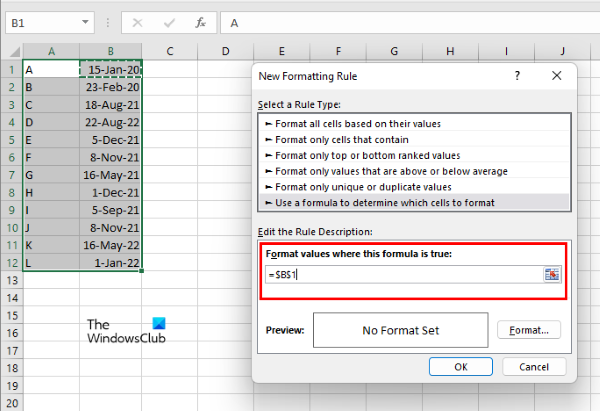Select 'Format all cells based on their values'
The height and width of the screenshot is (411, 600).
349,123
